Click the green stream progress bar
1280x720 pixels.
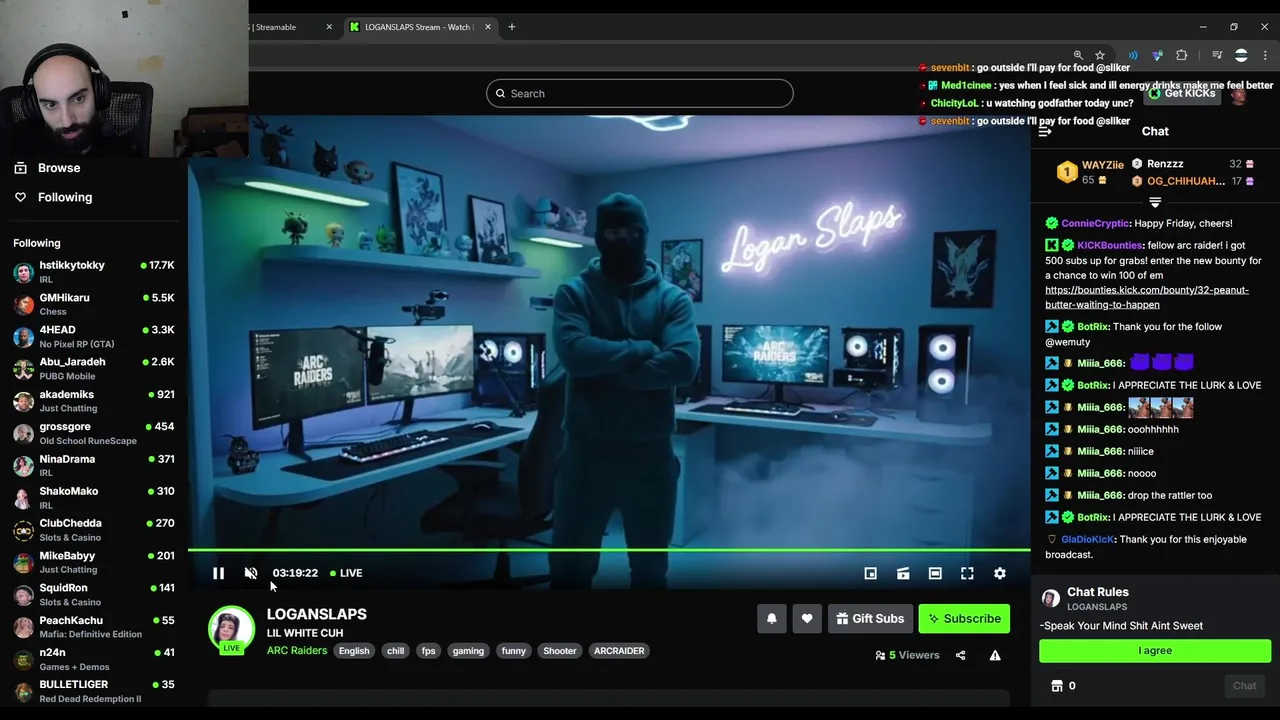609,550
